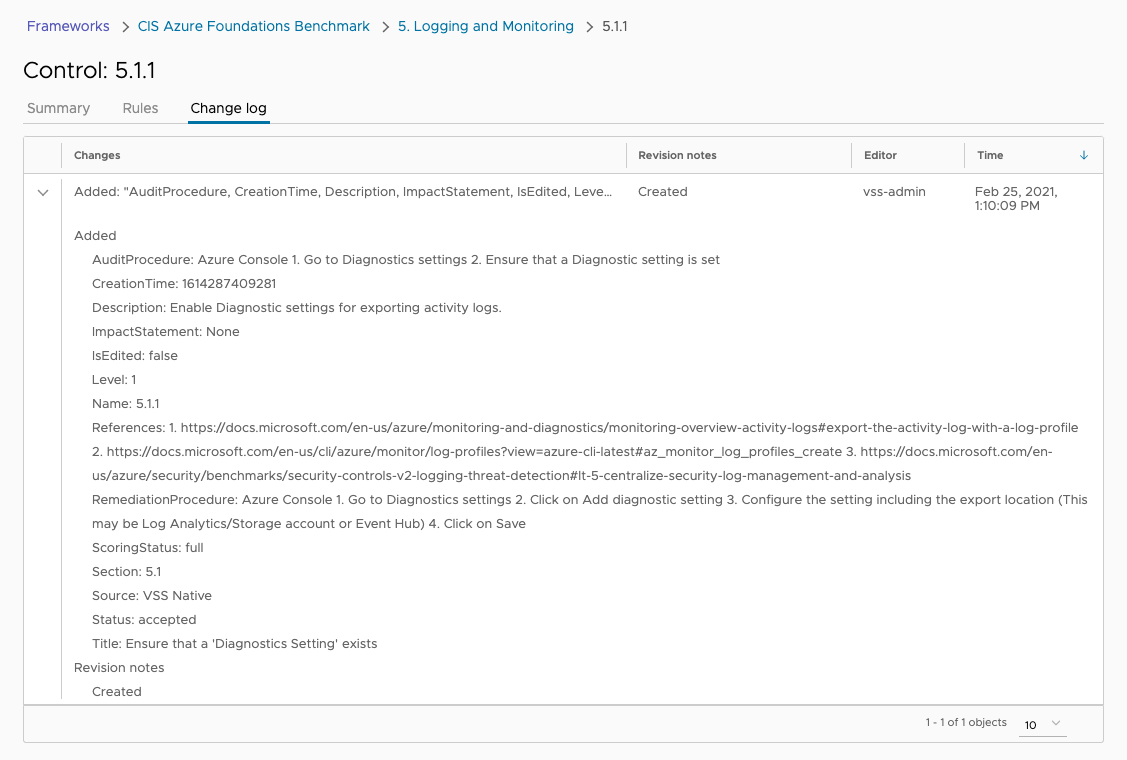Go to 5. Logging and Monitoring breadcrumb
This screenshot has width=1127, height=760.
click(x=486, y=26)
